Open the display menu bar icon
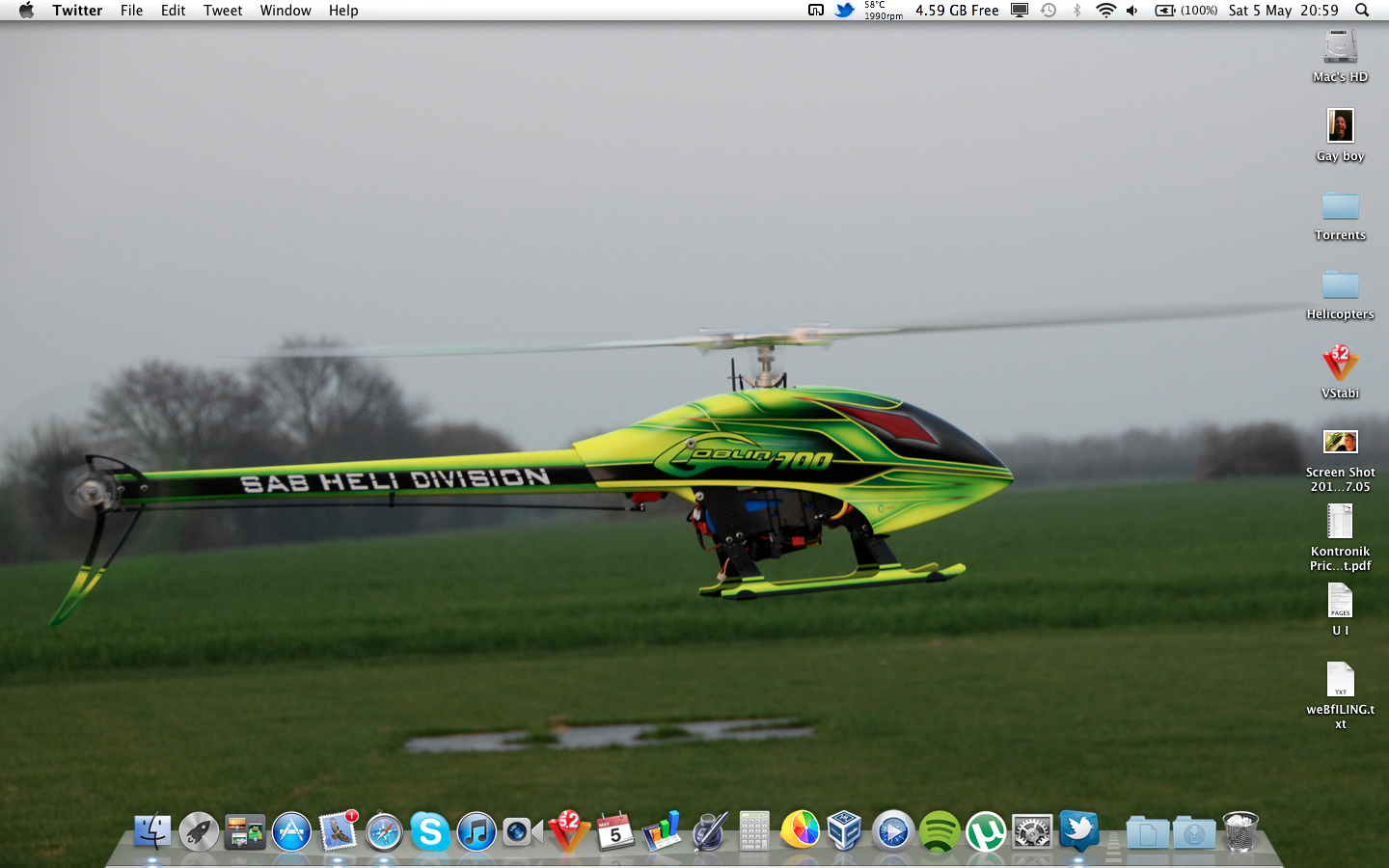 pyautogui.click(x=1020, y=11)
